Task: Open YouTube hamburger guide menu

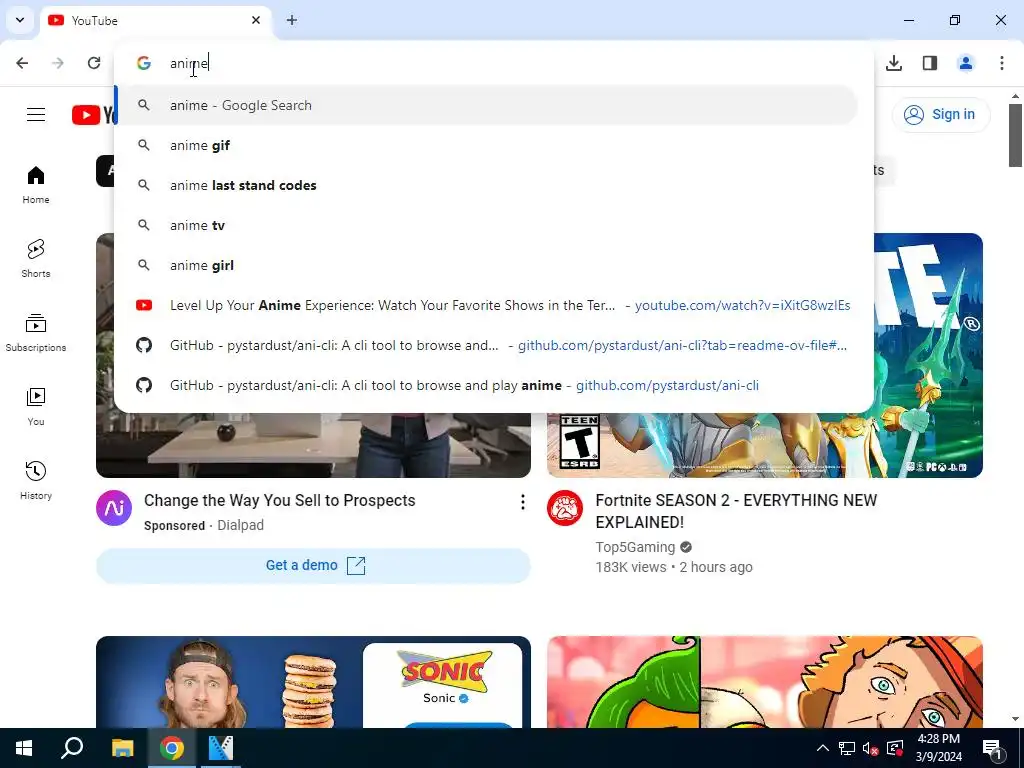Action: coord(36,114)
